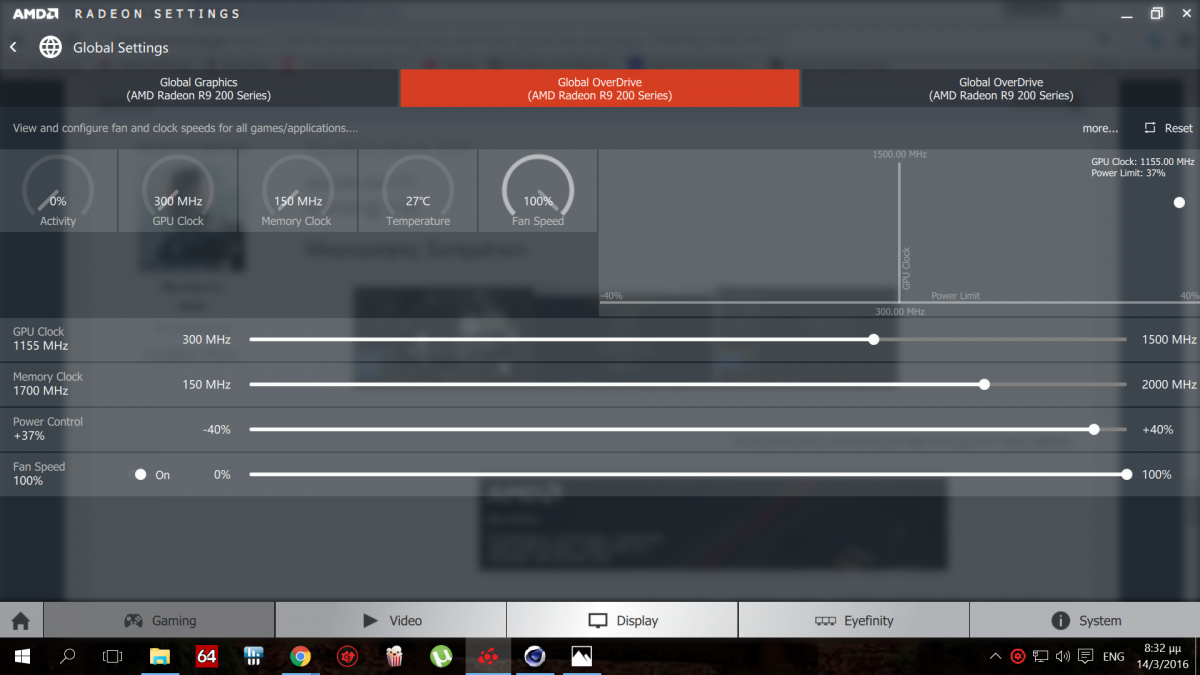Click the +40% maximum value

click(1157, 429)
